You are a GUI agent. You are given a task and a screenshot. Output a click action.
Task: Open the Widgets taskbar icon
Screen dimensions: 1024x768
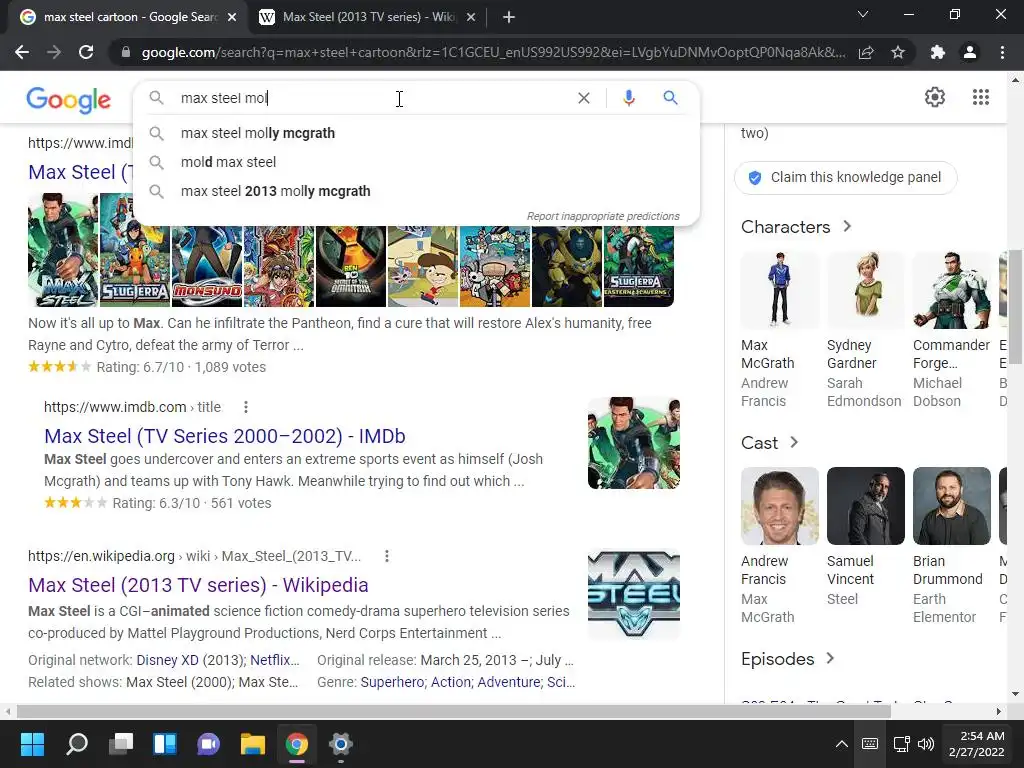165,744
